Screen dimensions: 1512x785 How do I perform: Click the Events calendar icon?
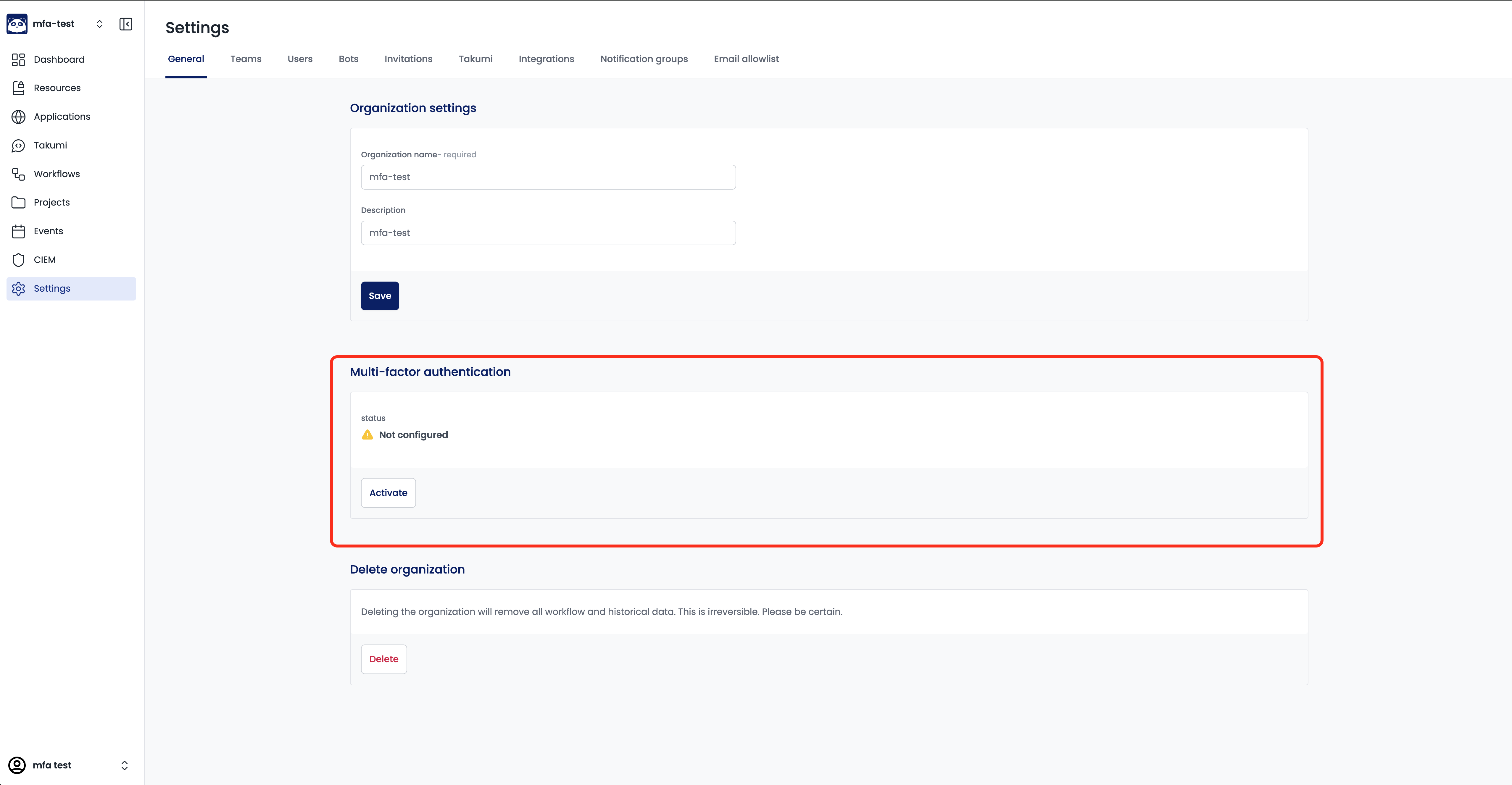pyautogui.click(x=18, y=231)
